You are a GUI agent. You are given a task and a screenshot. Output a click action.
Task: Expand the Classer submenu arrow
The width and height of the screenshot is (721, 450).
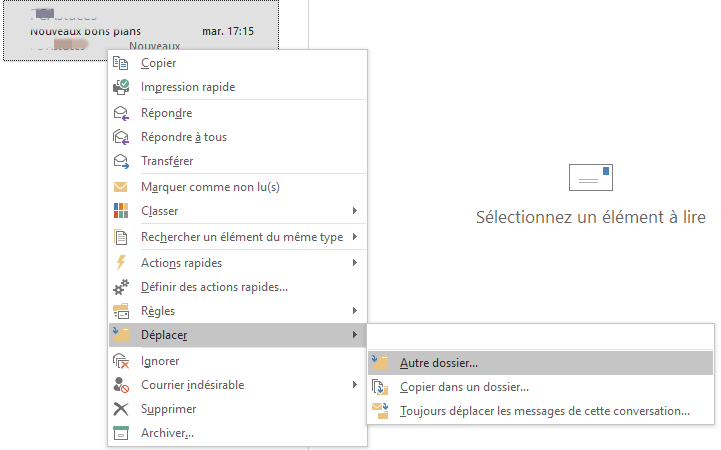point(355,211)
